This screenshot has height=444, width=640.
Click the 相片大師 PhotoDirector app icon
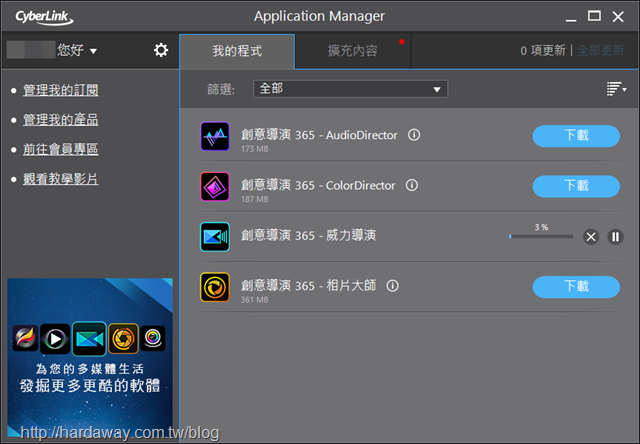(215, 287)
